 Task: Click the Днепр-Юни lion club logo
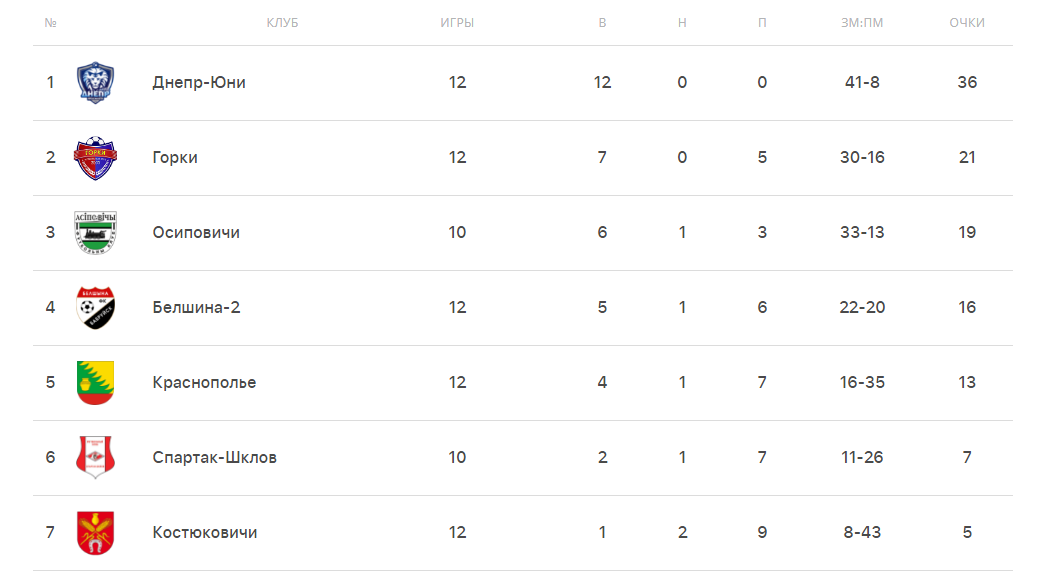[x=95, y=83]
